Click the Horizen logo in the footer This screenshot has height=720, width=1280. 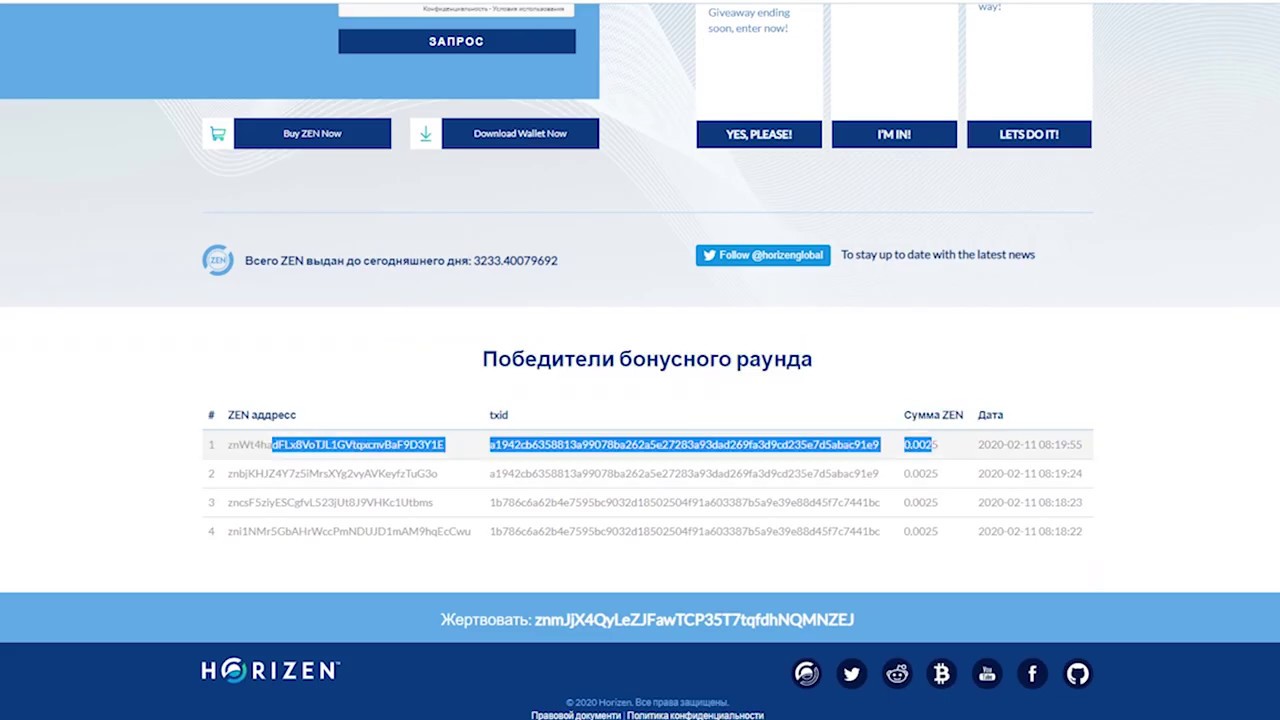[271, 670]
